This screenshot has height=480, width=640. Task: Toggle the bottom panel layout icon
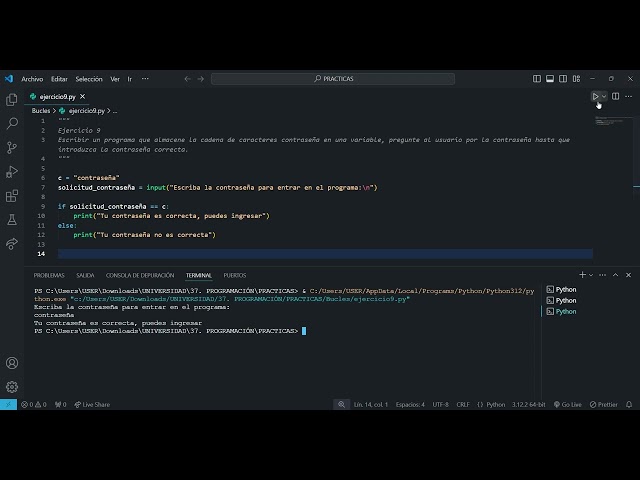tap(550, 79)
